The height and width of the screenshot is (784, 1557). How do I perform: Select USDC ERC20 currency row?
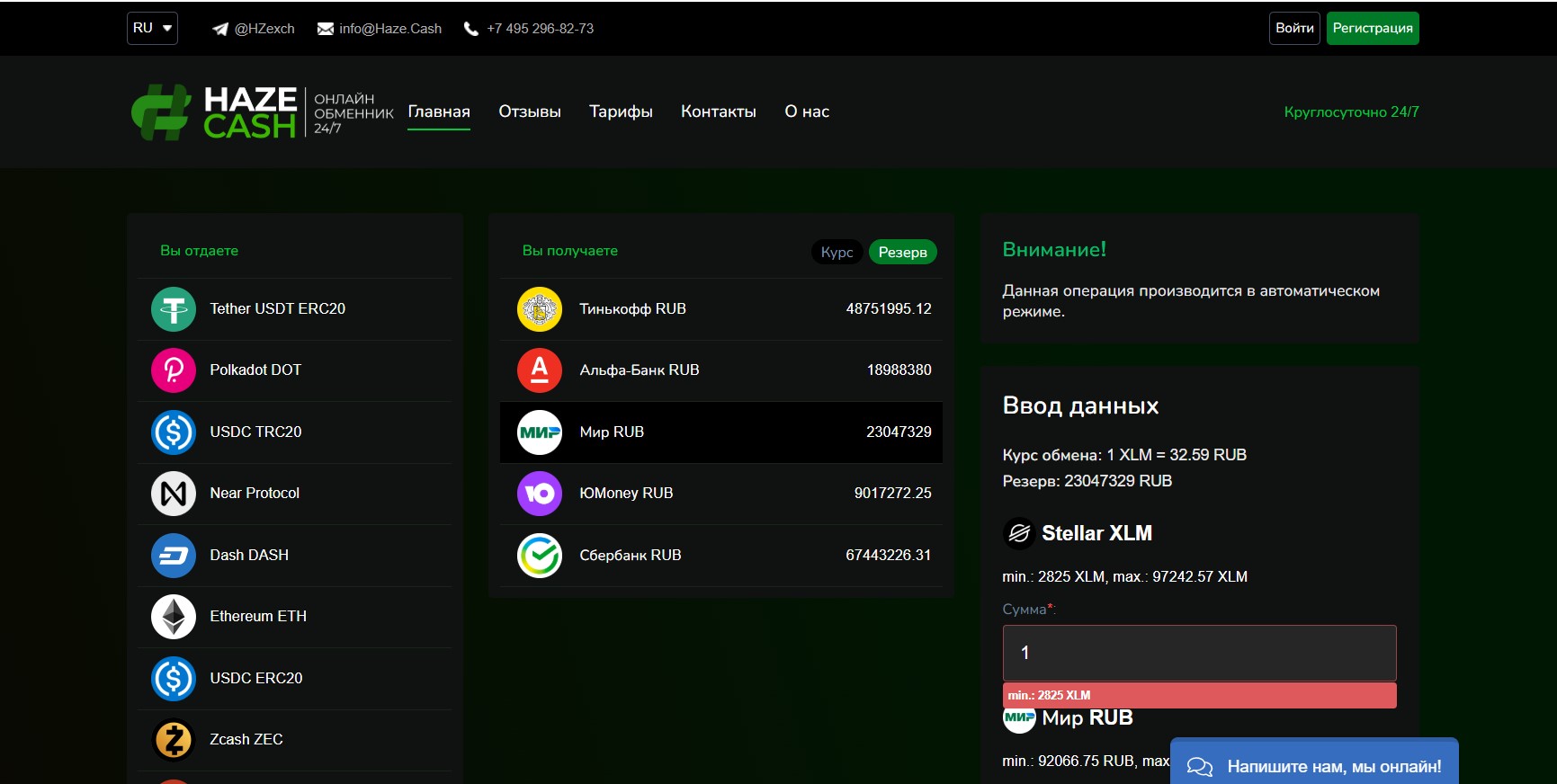point(294,679)
